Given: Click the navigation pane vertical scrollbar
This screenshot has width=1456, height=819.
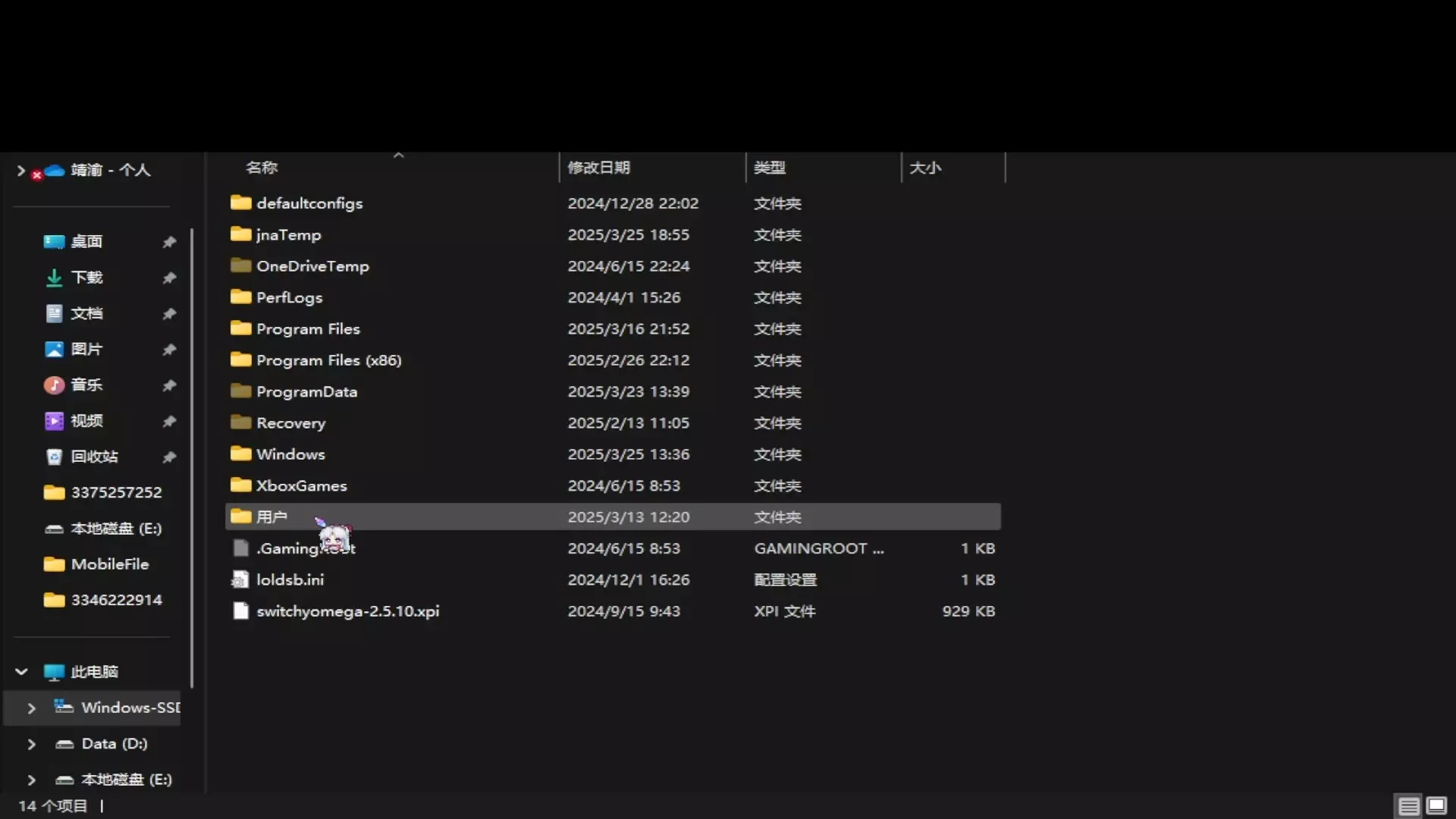Looking at the screenshot, I should tap(192, 458).
